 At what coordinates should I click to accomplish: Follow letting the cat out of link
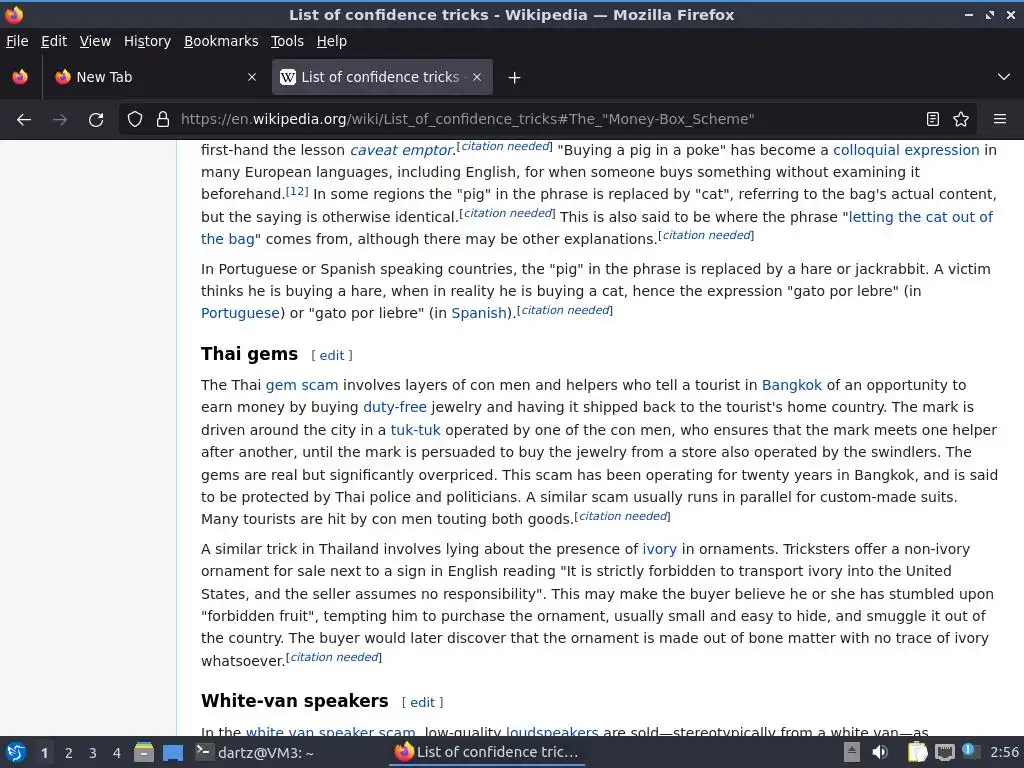click(x=921, y=217)
